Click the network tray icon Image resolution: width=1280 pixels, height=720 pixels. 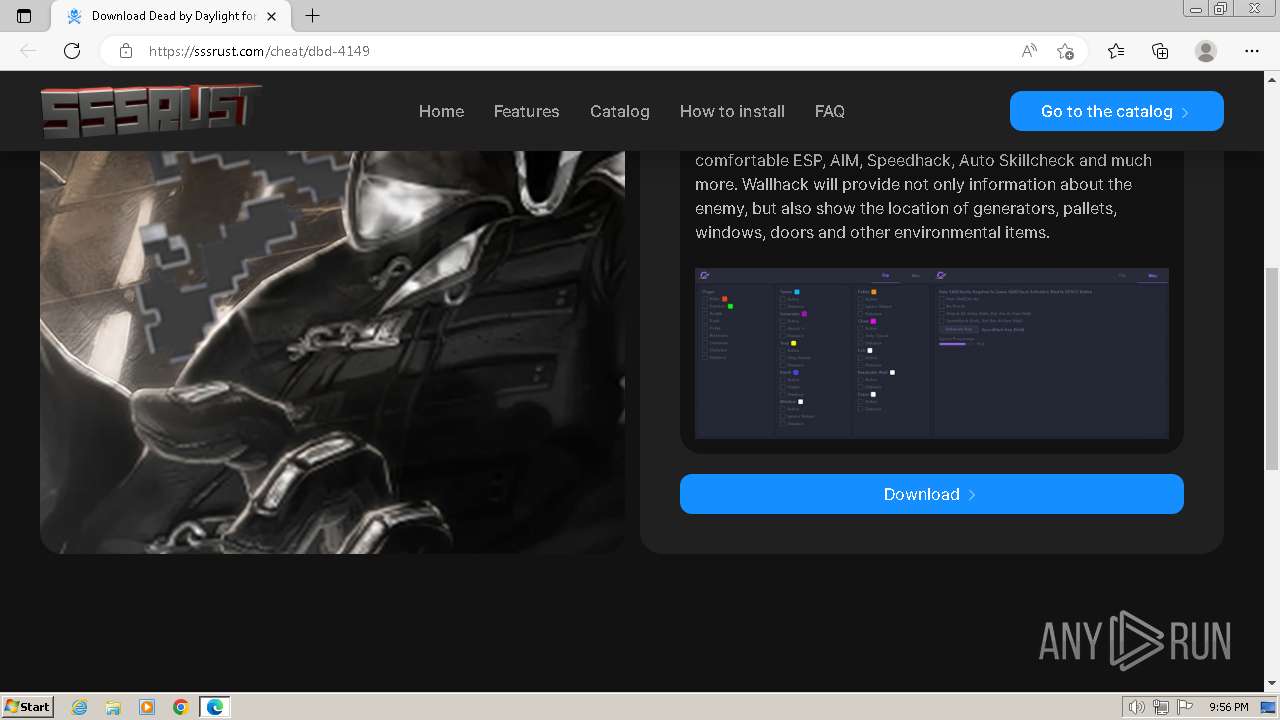[1162, 707]
